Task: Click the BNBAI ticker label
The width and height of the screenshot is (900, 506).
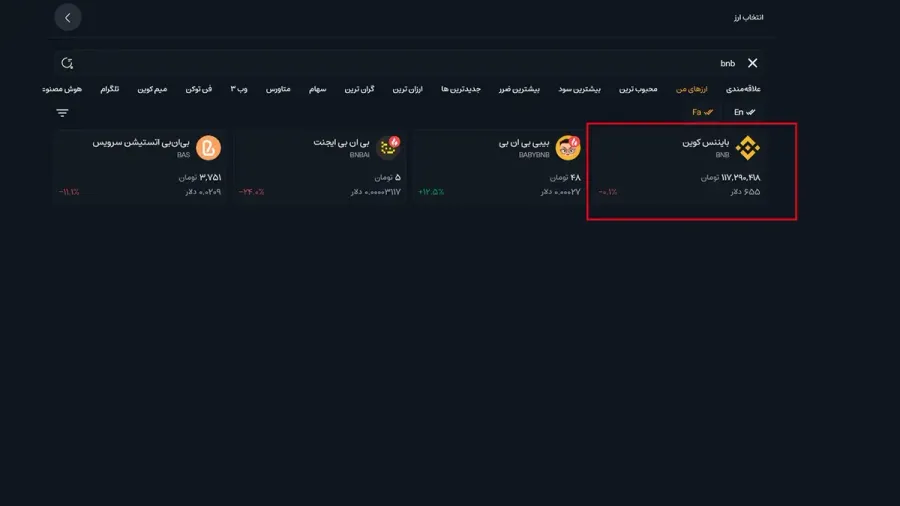Action: tap(360, 155)
